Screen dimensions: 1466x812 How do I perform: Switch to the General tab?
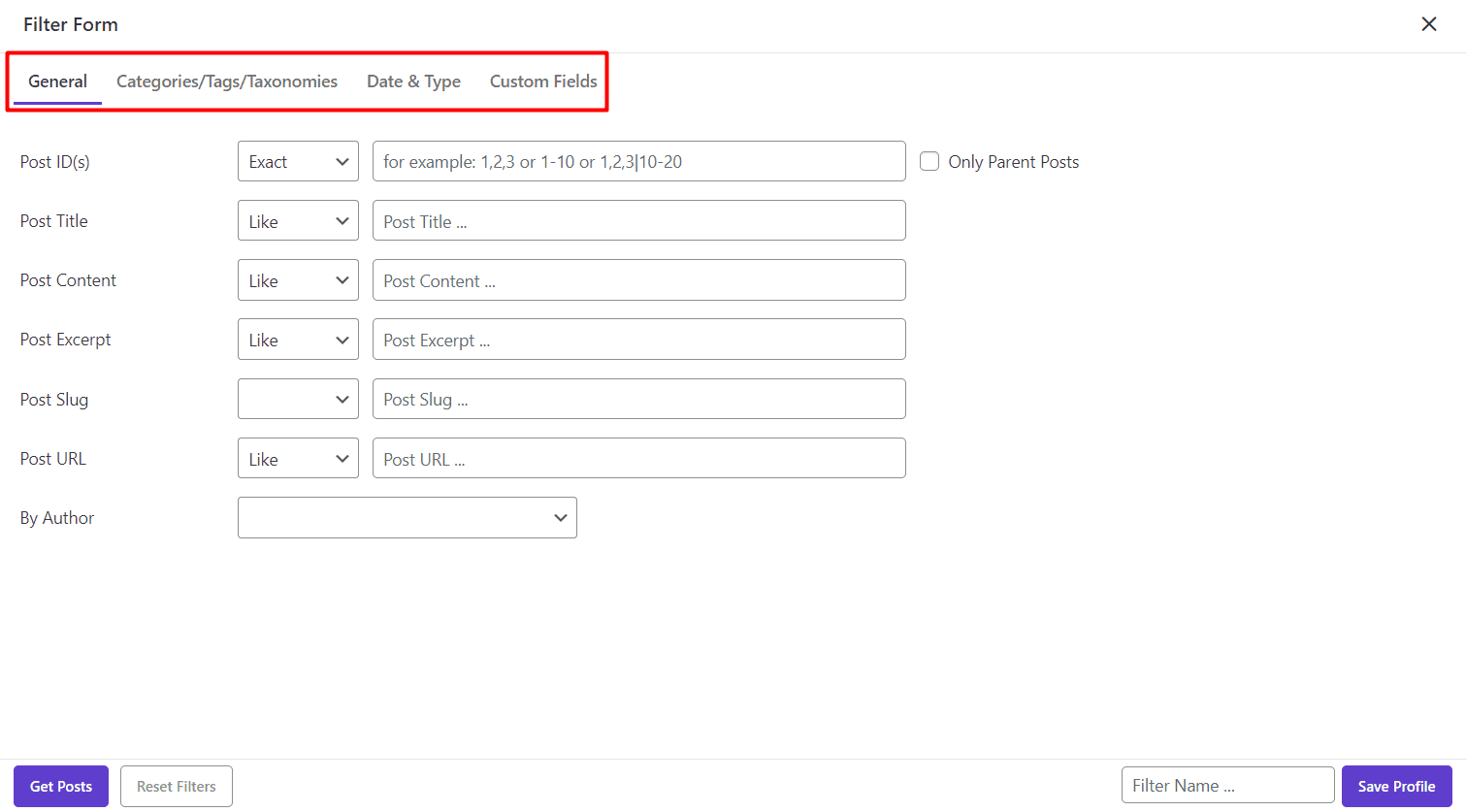coord(57,81)
